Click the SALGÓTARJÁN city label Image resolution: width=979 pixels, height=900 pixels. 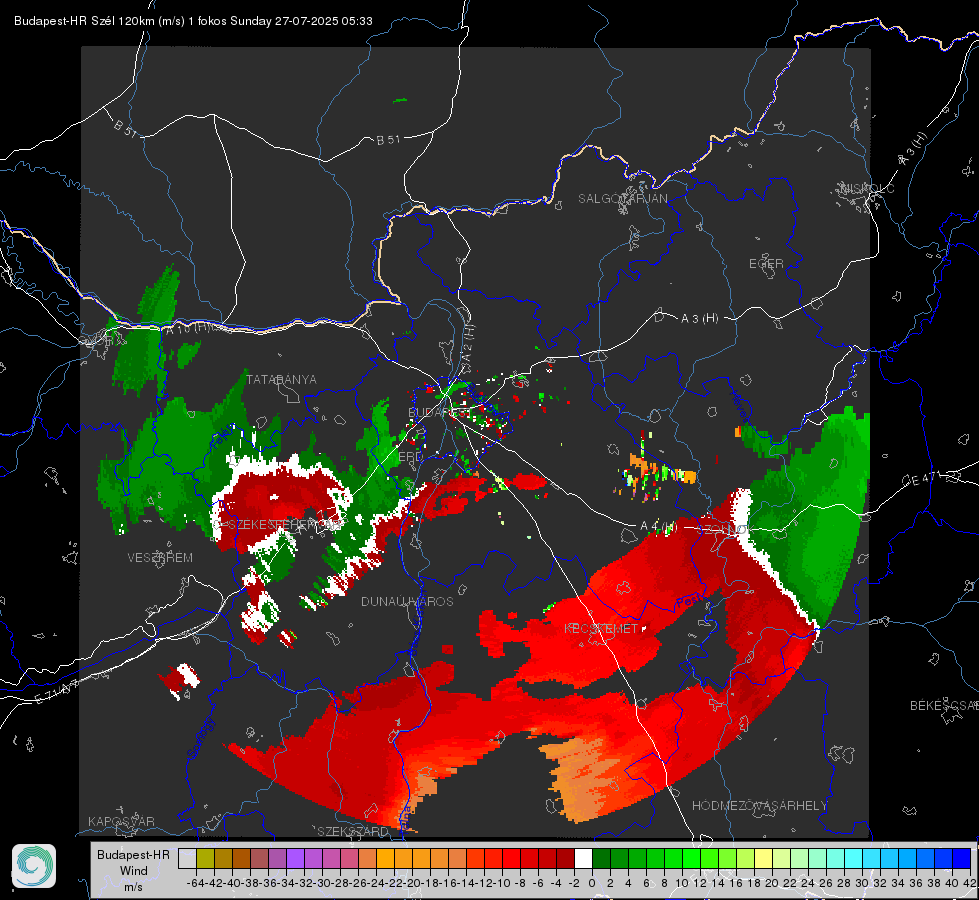coord(622,199)
